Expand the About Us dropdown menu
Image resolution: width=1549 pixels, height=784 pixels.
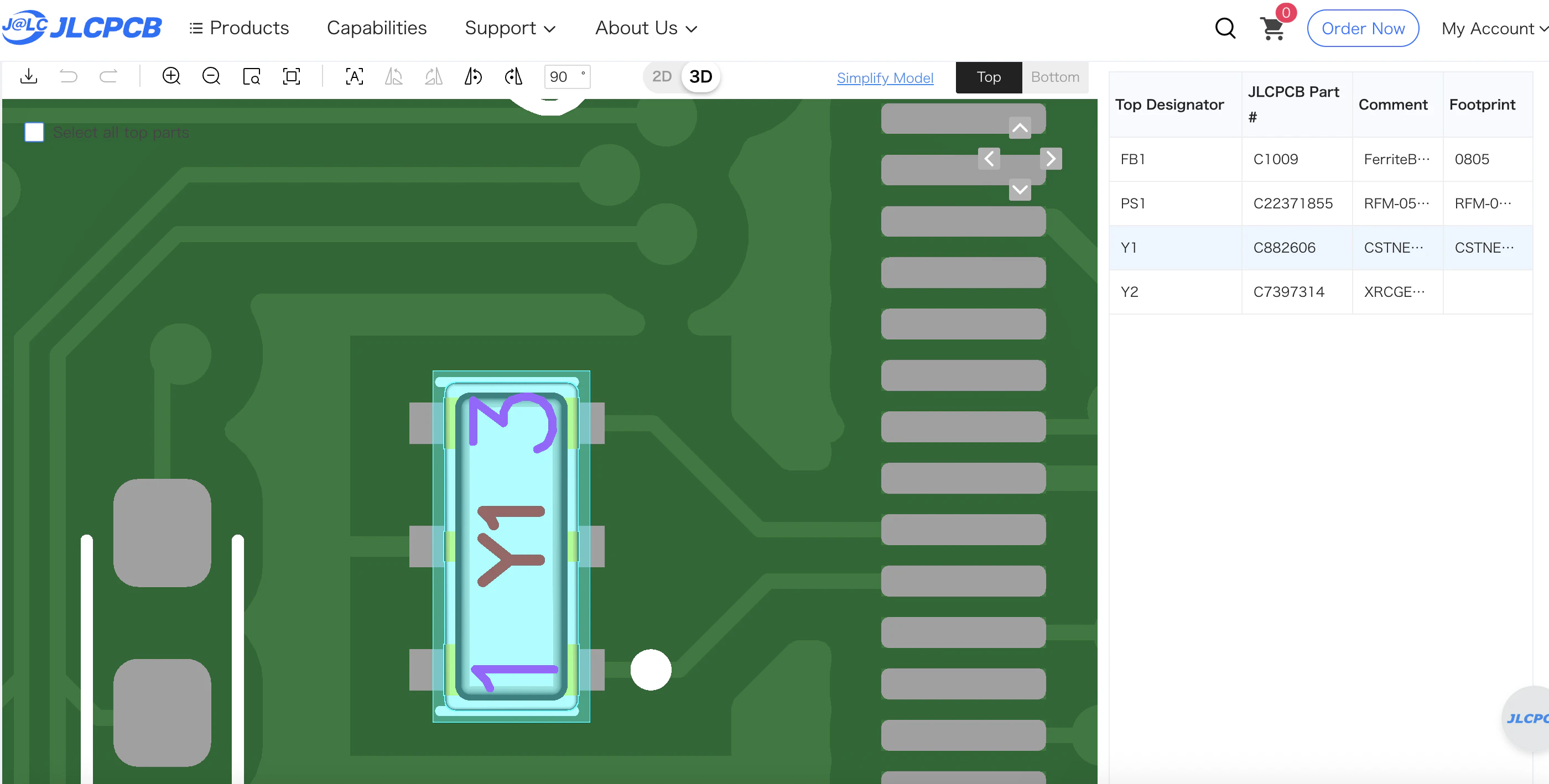[646, 28]
